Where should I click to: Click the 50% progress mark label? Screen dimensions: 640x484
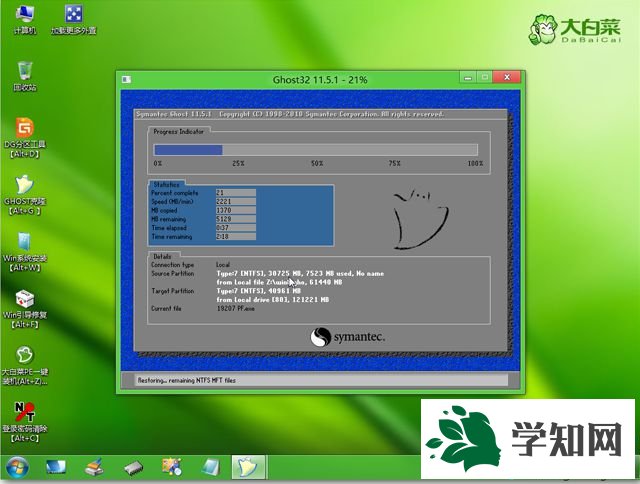pos(317,163)
